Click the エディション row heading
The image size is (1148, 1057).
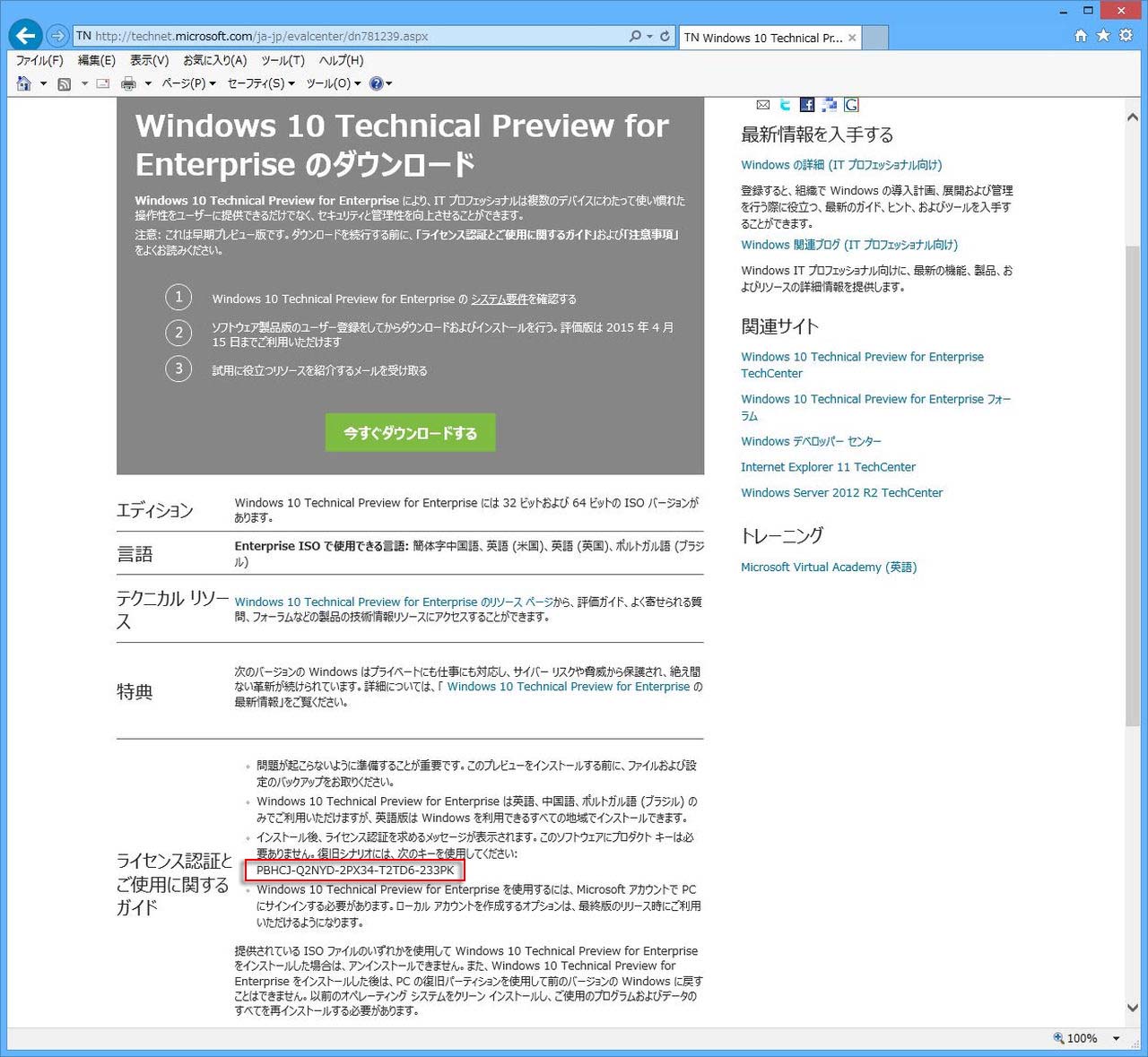(x=155, y=510)
